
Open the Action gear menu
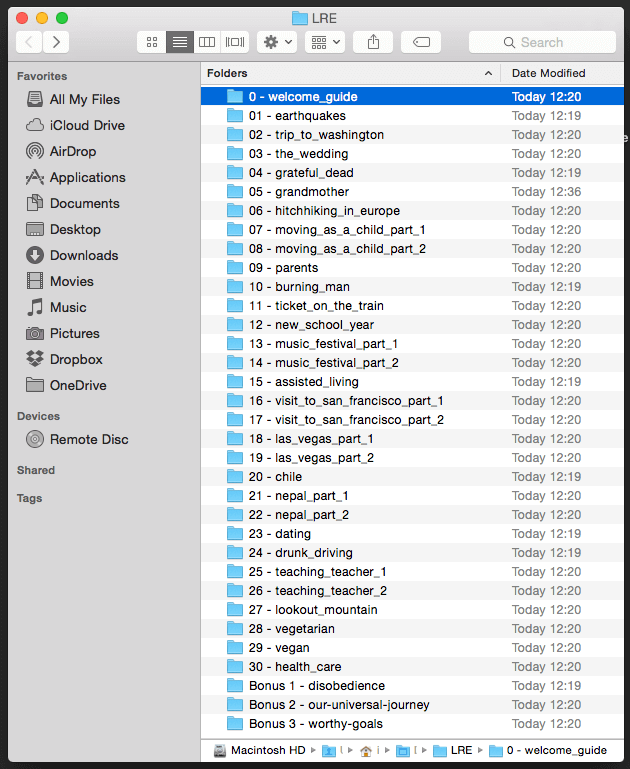(x=277, y=42)
